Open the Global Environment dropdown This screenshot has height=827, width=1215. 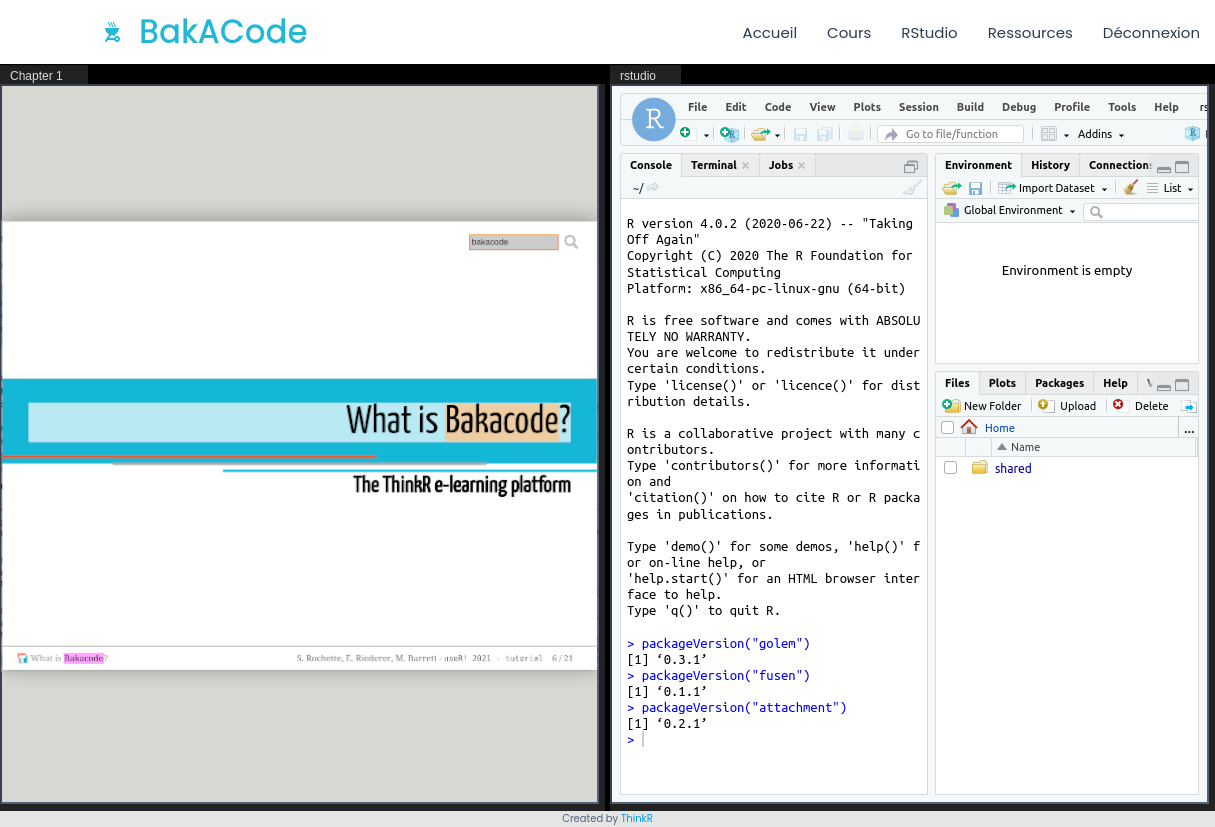coord(1010,211)
